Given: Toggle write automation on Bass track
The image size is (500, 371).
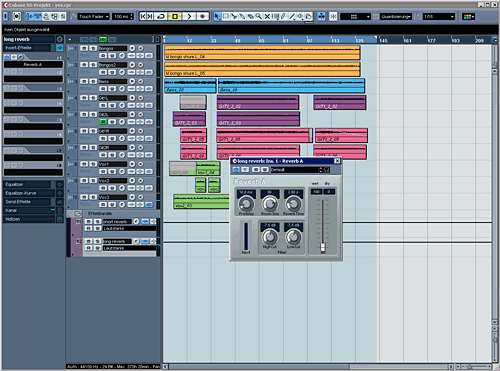Looking at the screenshot, I should click(x=112, y=89).
